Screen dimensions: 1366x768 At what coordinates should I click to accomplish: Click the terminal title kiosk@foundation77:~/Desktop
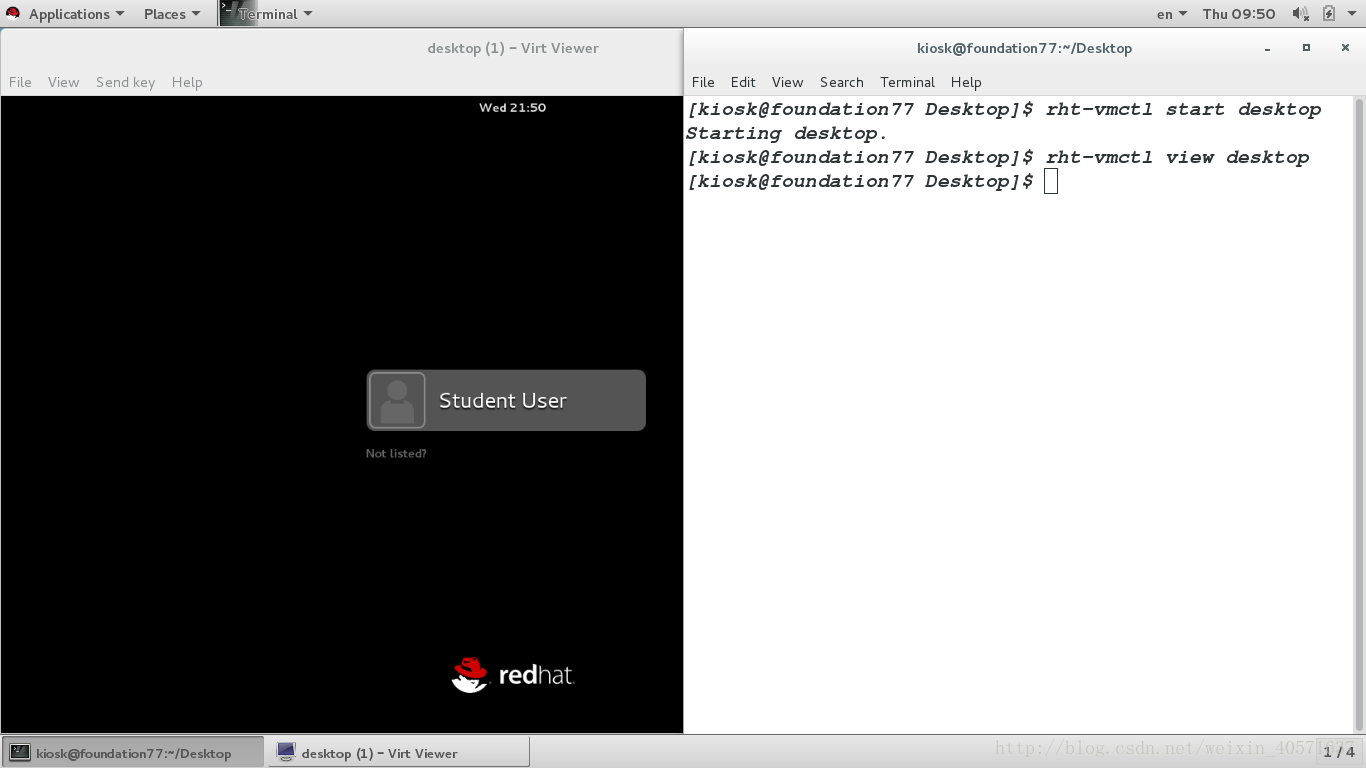coord(1024,48)
